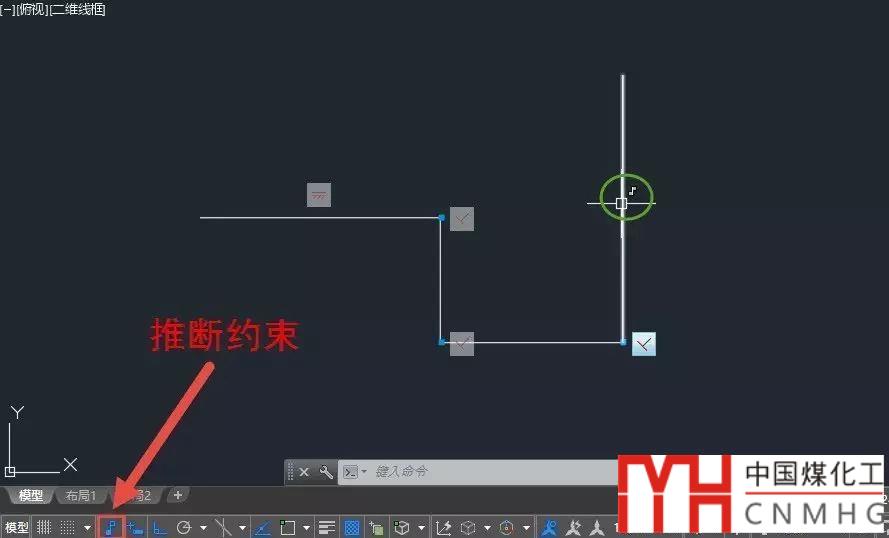
Task: Click the UCS origin icon
Action: coord(10,472)
